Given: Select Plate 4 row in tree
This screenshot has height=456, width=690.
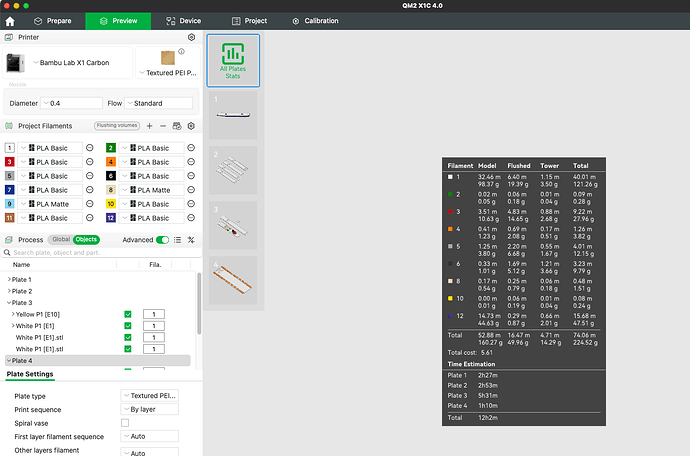Looking at the screenshot, I should coord(98,360).
